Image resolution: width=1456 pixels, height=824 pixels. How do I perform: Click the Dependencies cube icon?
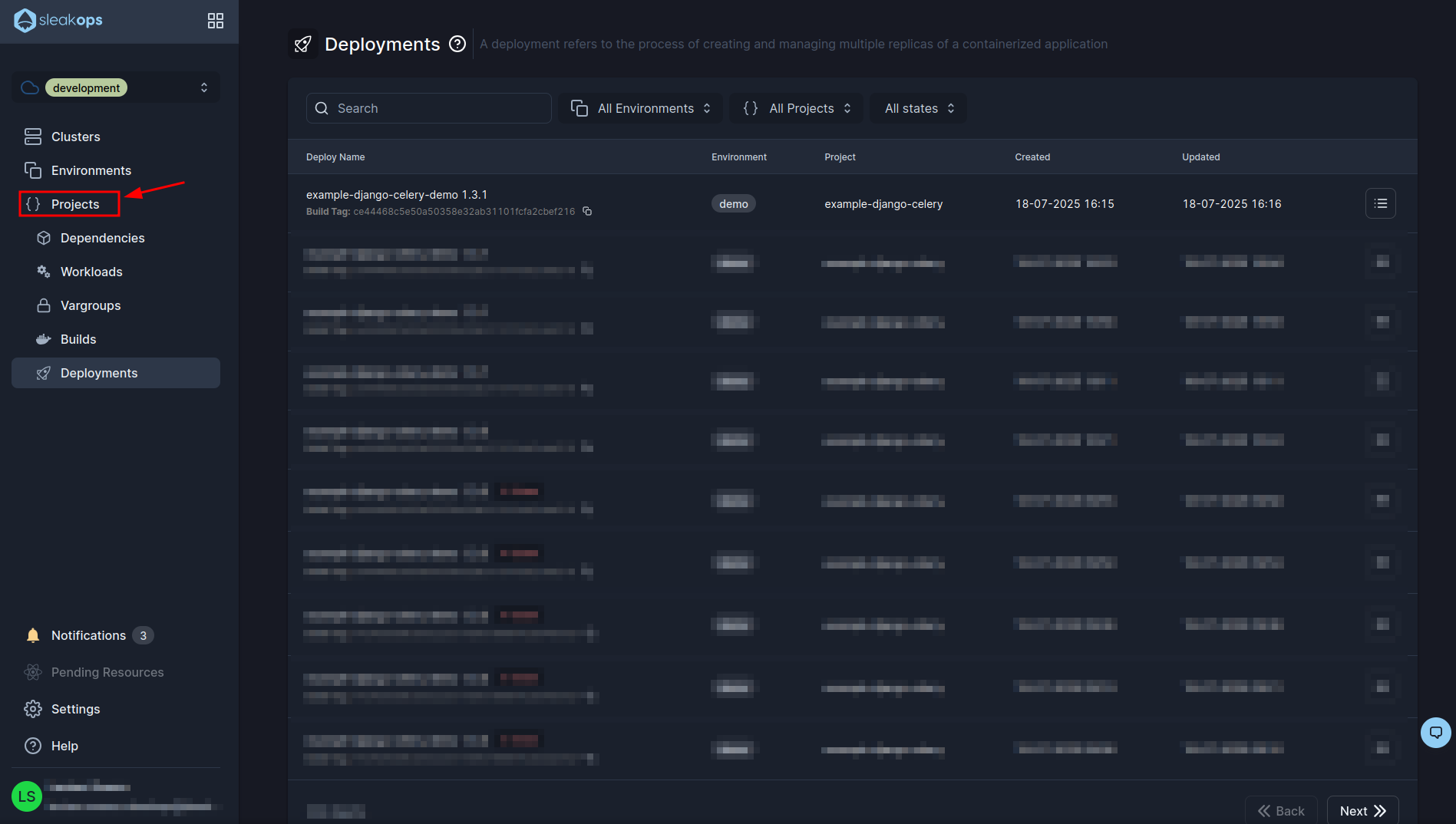point(44,238)
